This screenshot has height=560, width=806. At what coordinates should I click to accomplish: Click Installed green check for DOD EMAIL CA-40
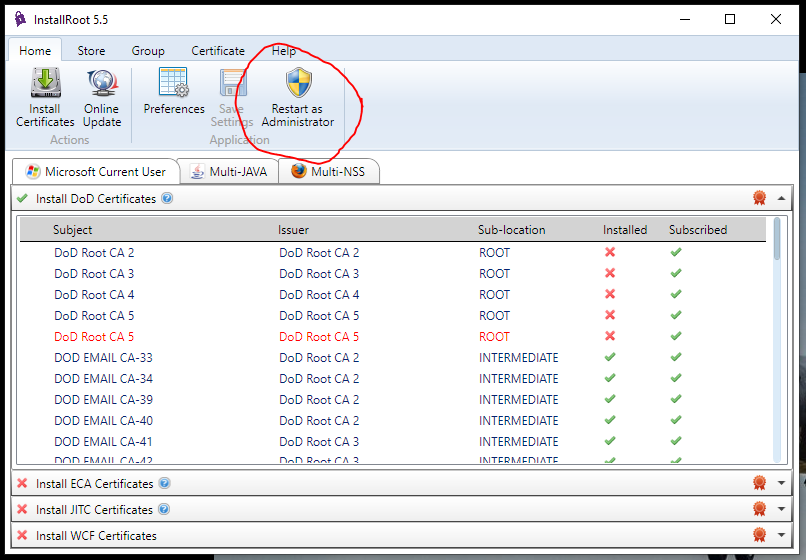610,420
